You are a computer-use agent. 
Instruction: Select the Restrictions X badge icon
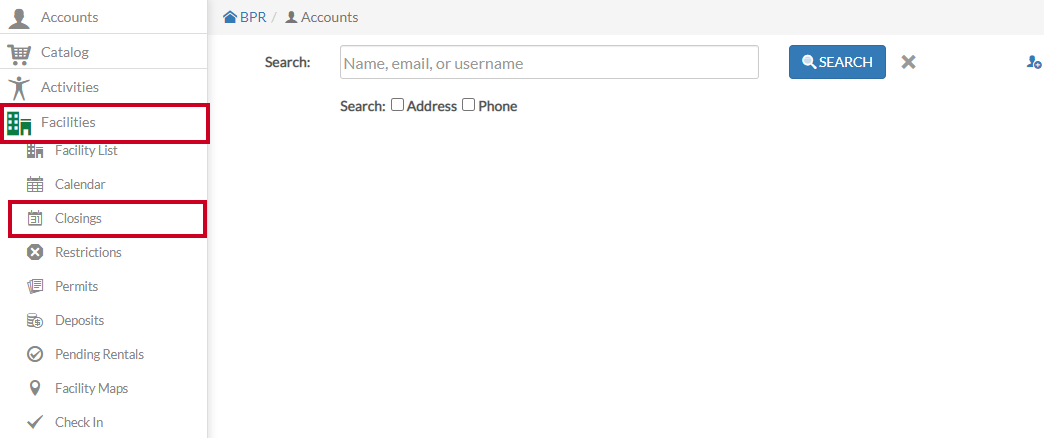(x=35, y=252)
